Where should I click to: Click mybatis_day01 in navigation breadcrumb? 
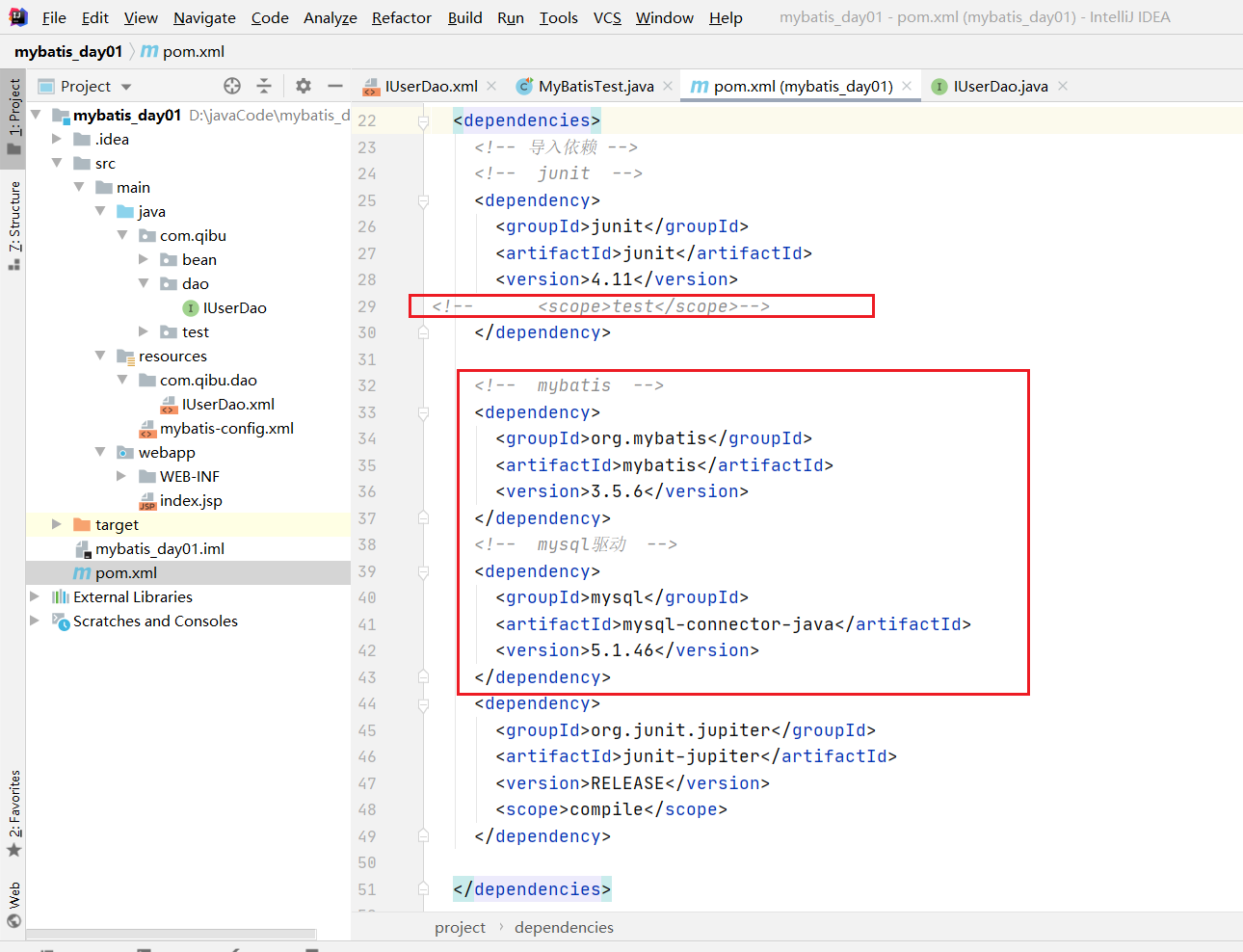coord(68,51)
